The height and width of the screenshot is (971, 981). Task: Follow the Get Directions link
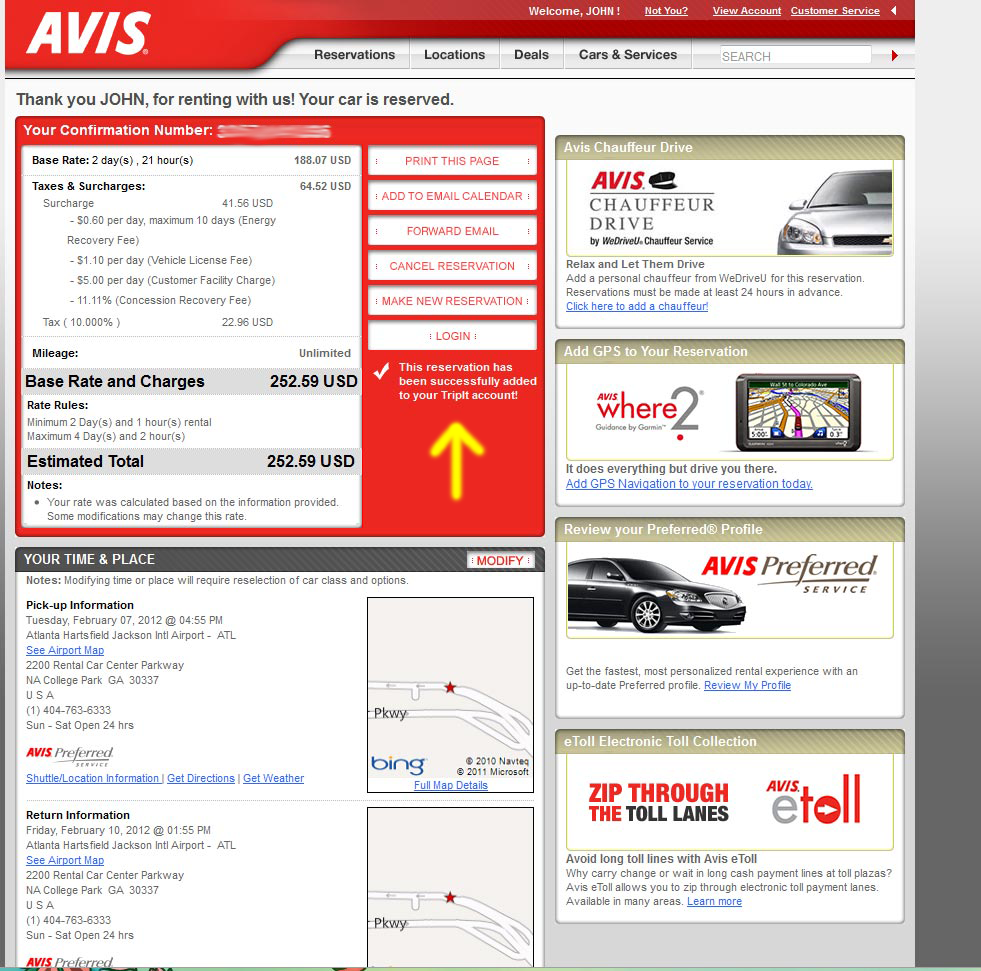point(201,778)
